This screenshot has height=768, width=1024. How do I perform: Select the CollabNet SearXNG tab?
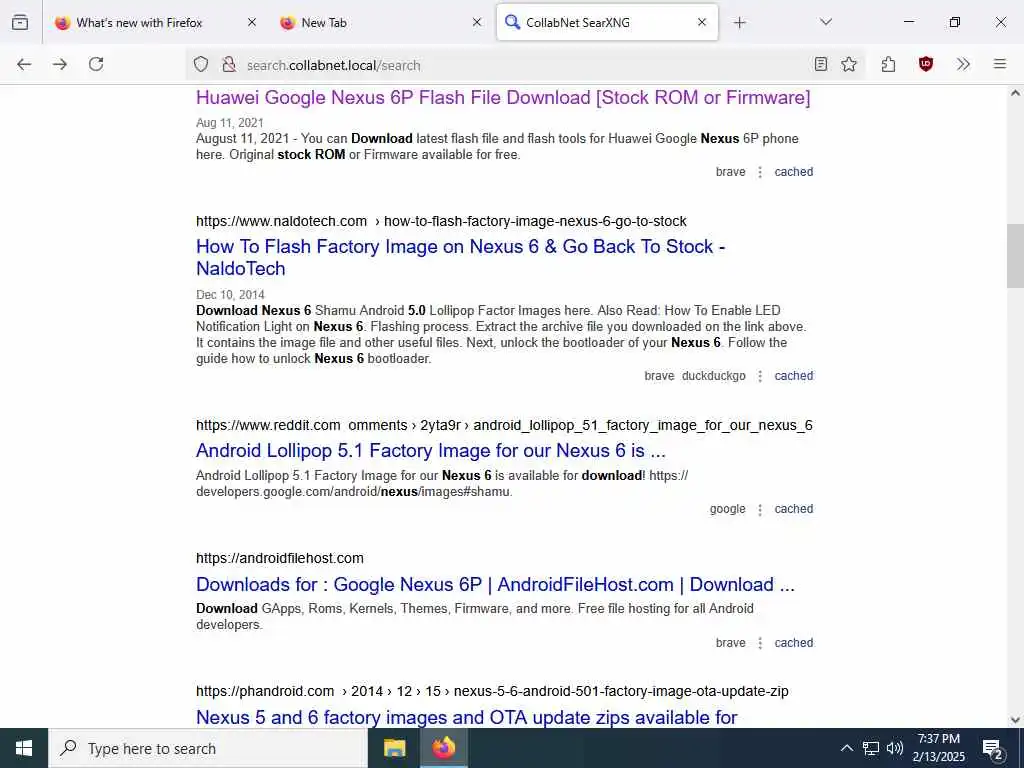click(x=607, y=22)
